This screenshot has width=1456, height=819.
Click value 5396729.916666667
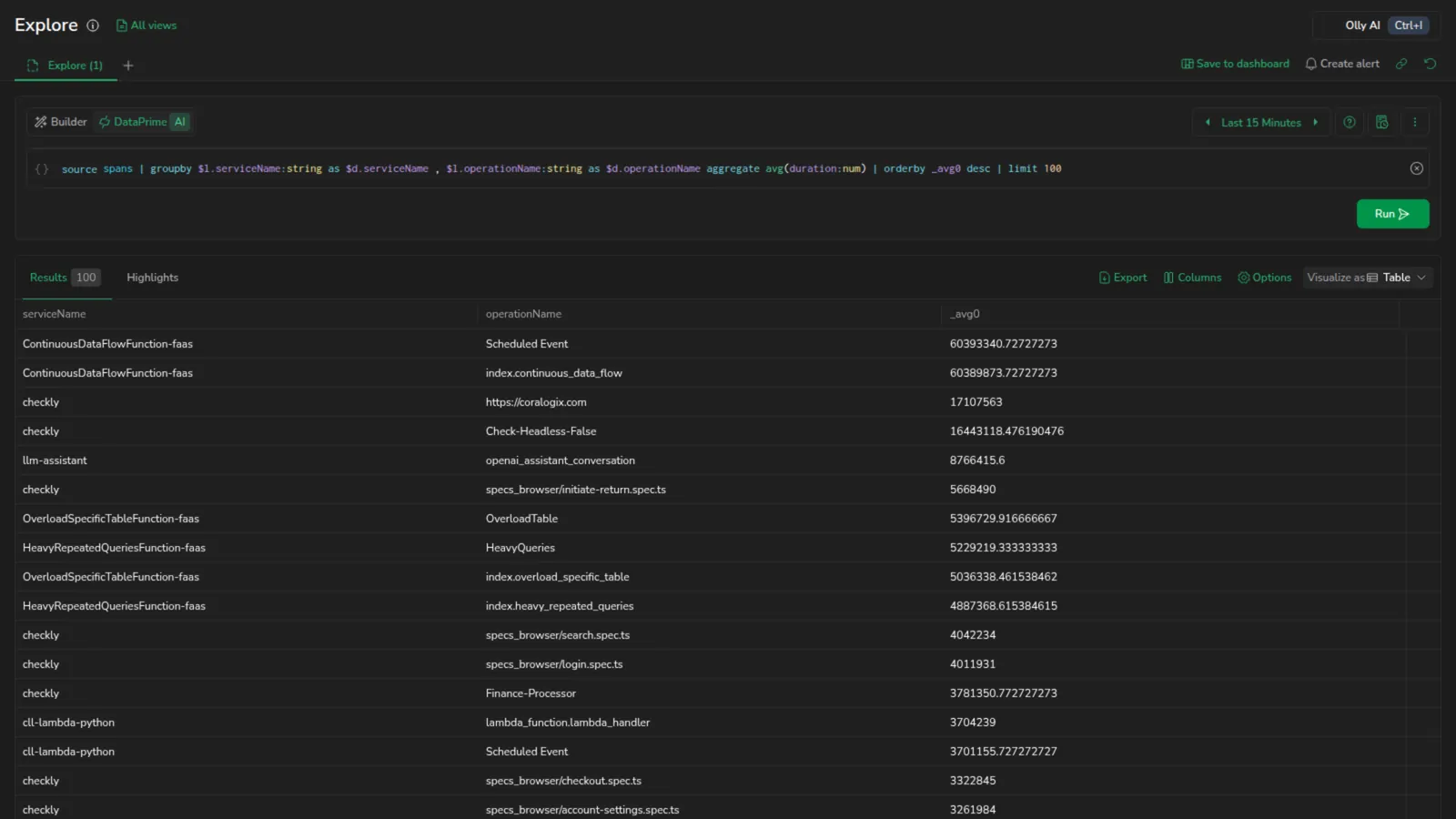(1003, 519)
